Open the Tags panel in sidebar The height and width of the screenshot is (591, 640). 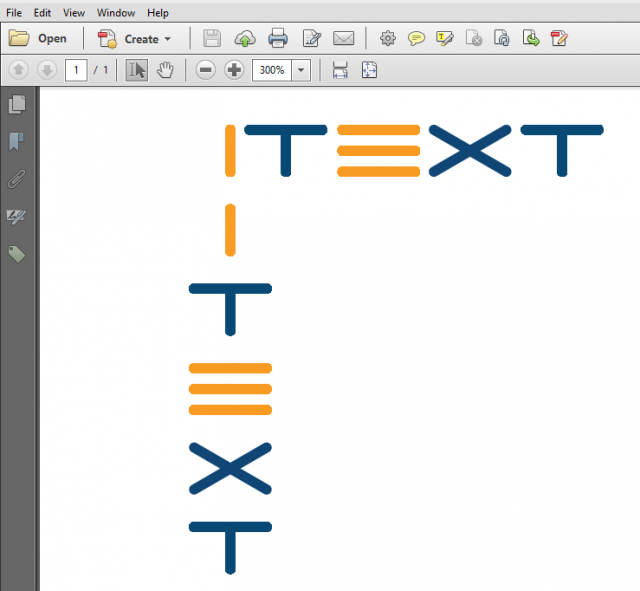(x=17, y=254)
